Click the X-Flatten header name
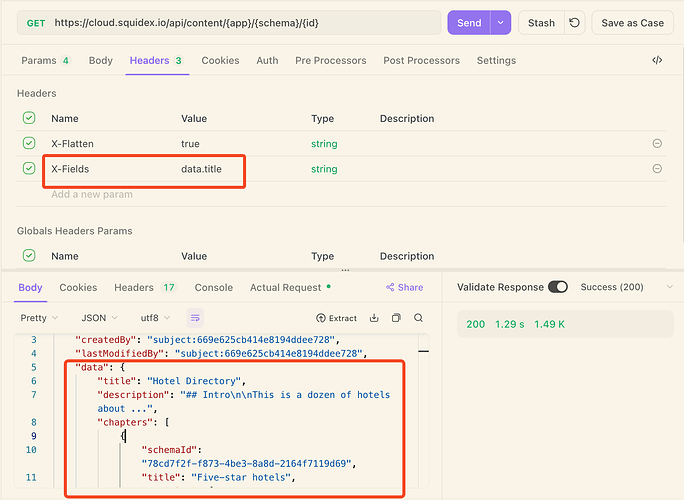 [x=72, y=144]
